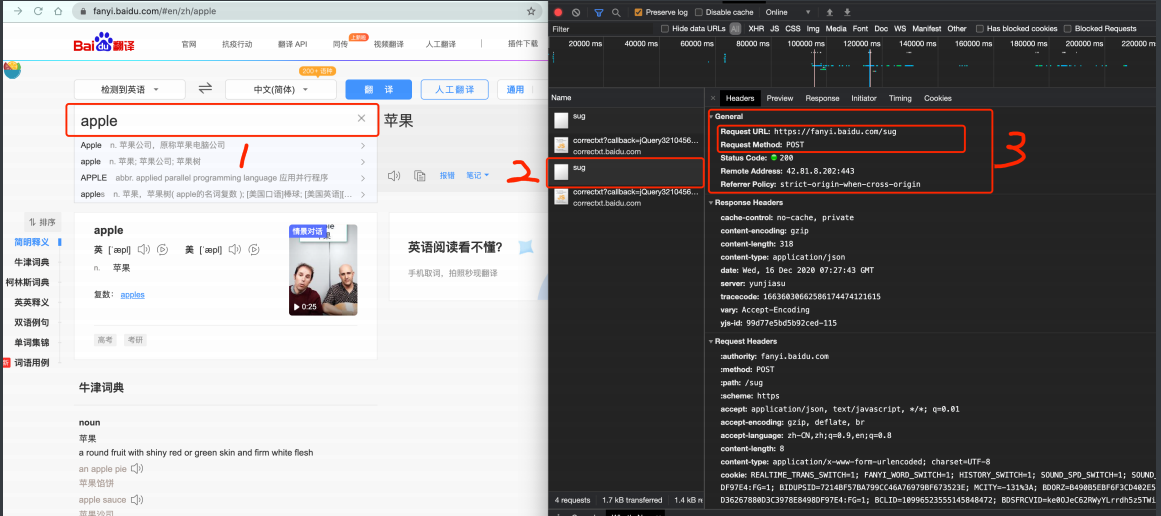Filter requests by JS type
1161x516 pixels.
(774, 29)
